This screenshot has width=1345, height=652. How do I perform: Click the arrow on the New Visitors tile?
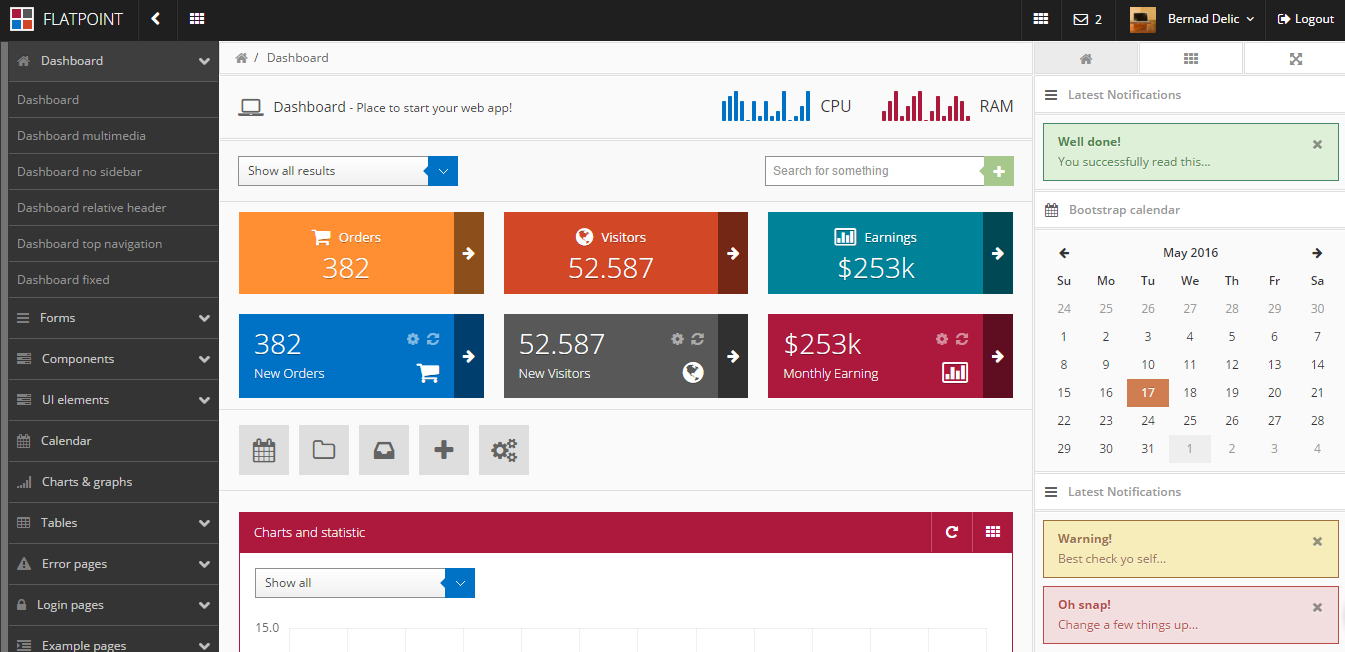(733, 356)
